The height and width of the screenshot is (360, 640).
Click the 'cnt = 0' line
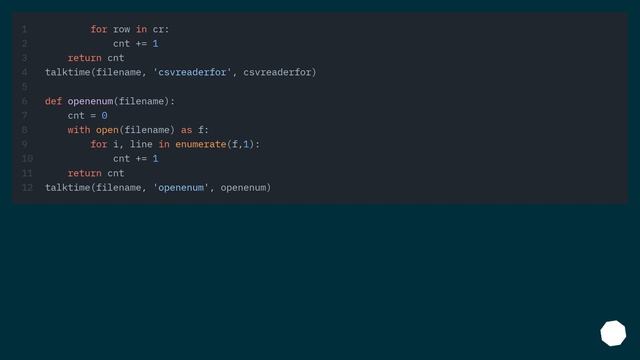pos(87,116)
